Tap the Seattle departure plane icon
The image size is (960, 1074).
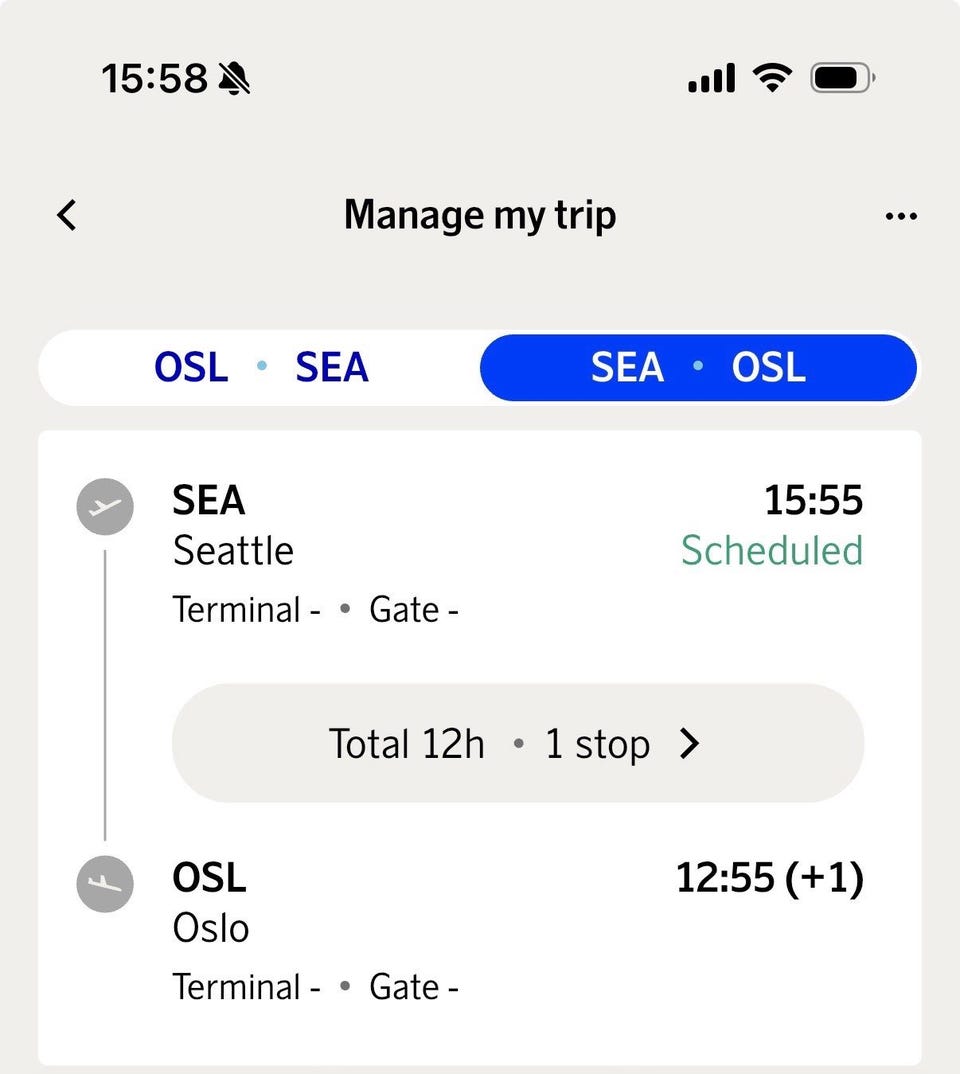point(105,506)
